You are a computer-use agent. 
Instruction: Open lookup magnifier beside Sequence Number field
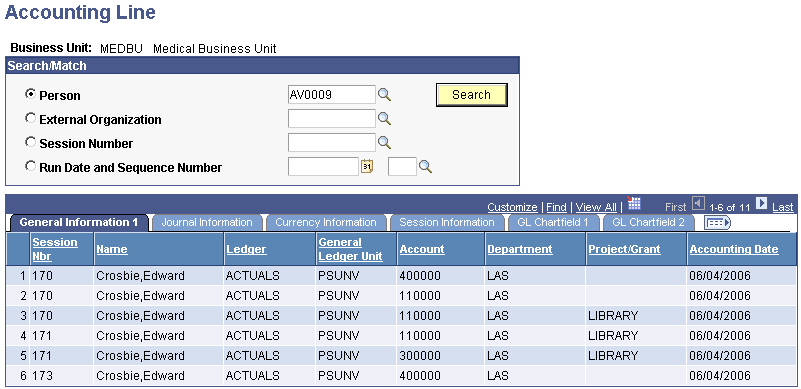[x=426, y=166]
